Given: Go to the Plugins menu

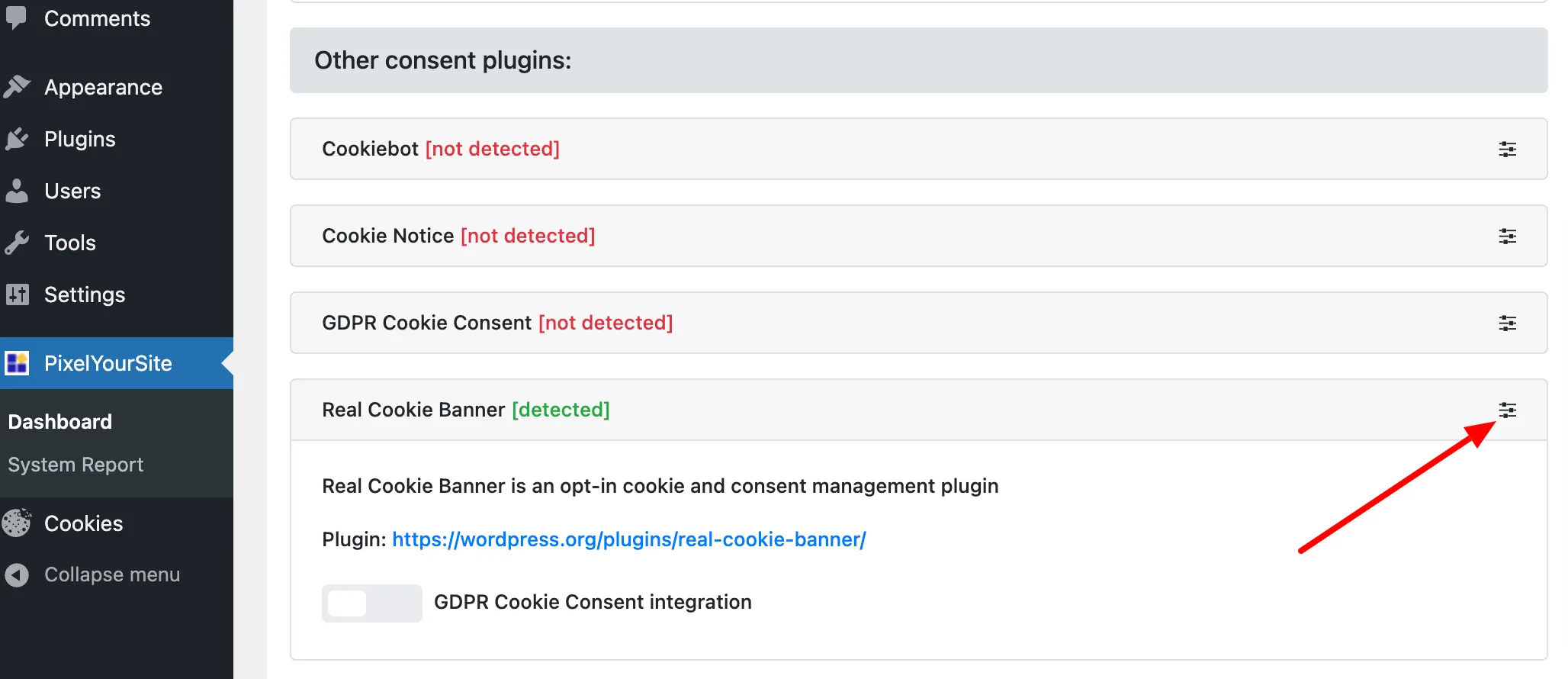Looking at the screenshot, I should [80, 139].
